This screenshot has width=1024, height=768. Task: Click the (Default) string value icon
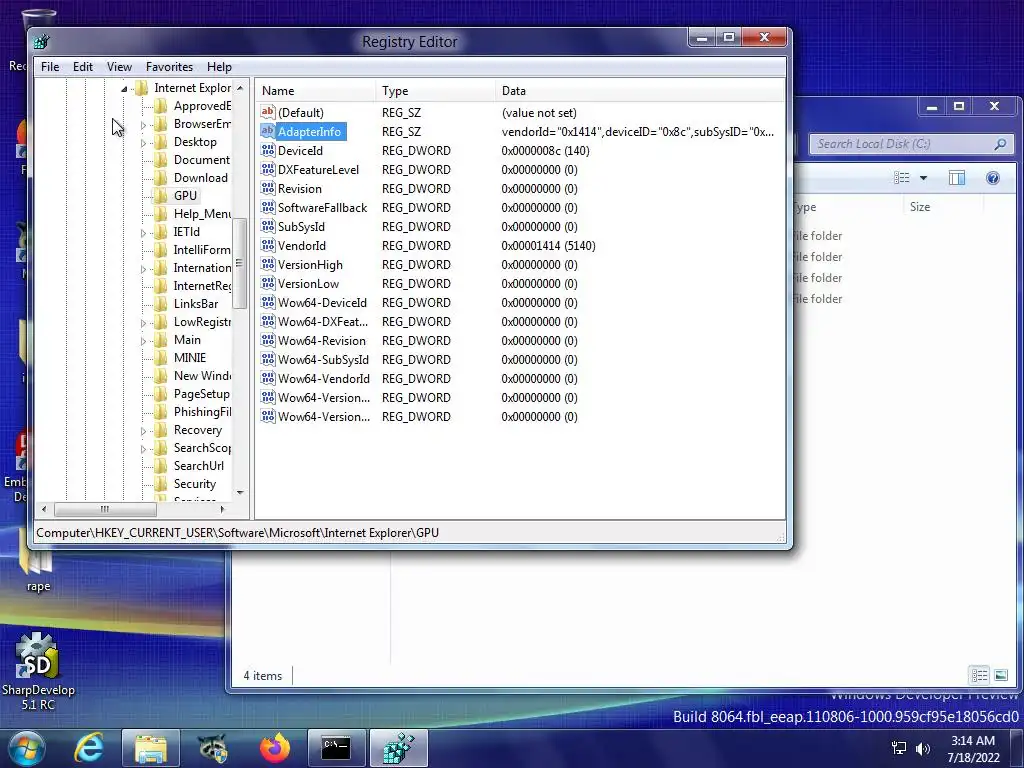[x=268, y=112]
